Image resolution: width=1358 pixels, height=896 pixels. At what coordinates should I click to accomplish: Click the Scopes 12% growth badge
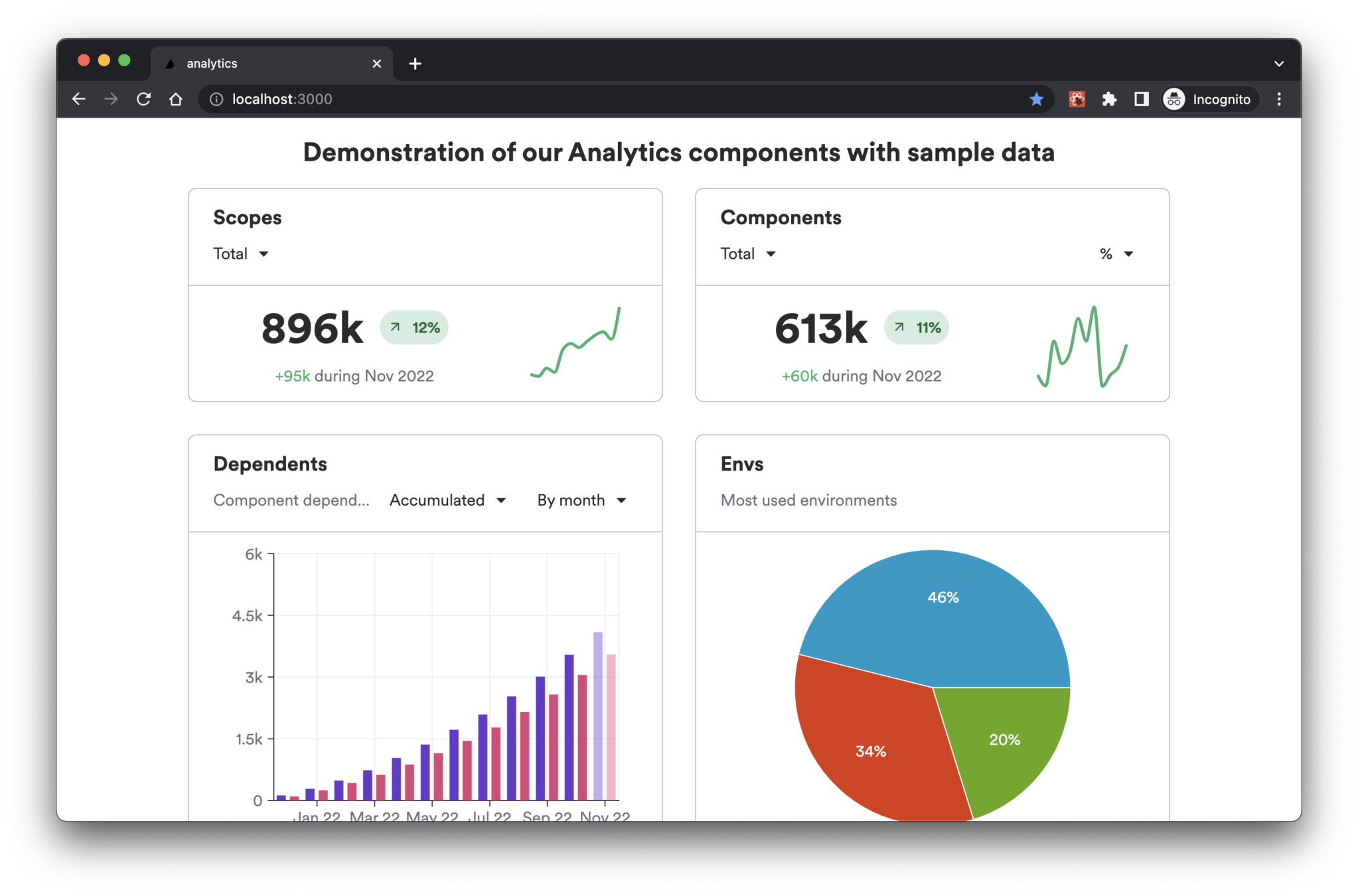[x=414, y=327]
